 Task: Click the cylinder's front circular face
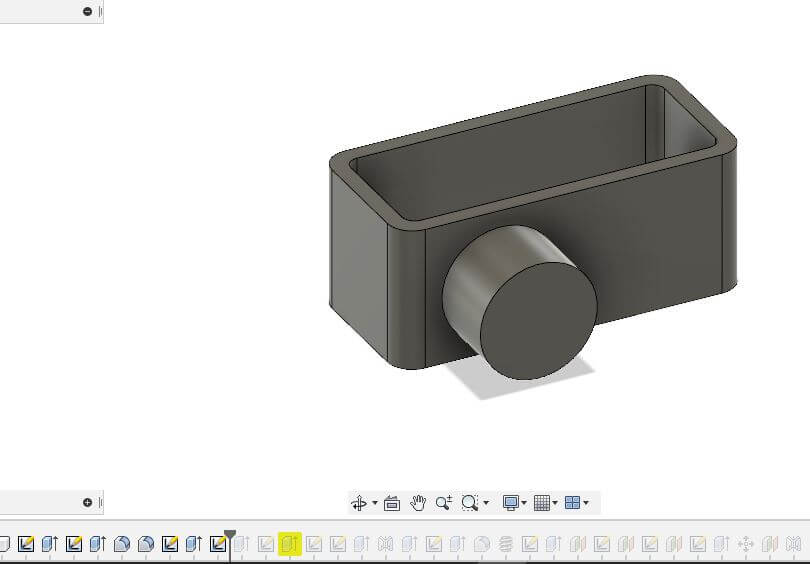coord(539,321)
